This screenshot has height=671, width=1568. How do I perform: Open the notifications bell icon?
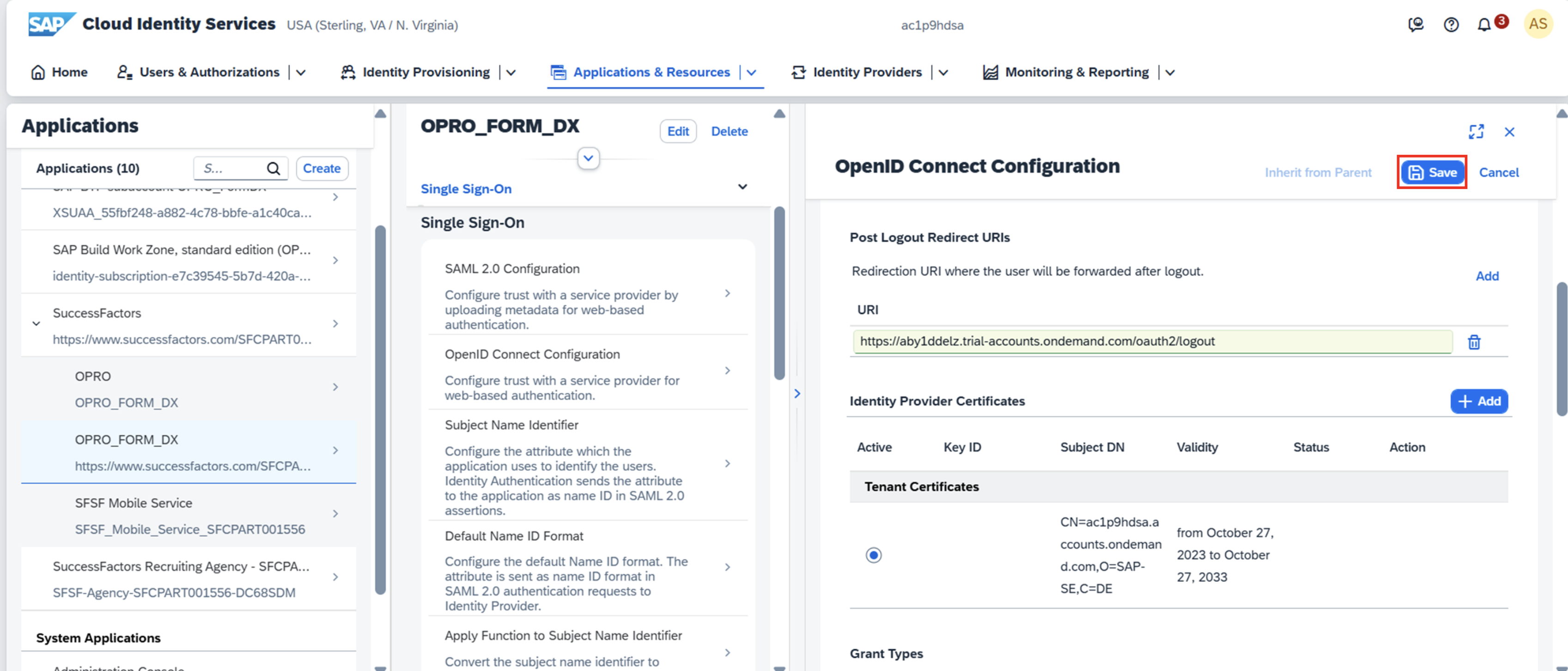(1484, 25)
